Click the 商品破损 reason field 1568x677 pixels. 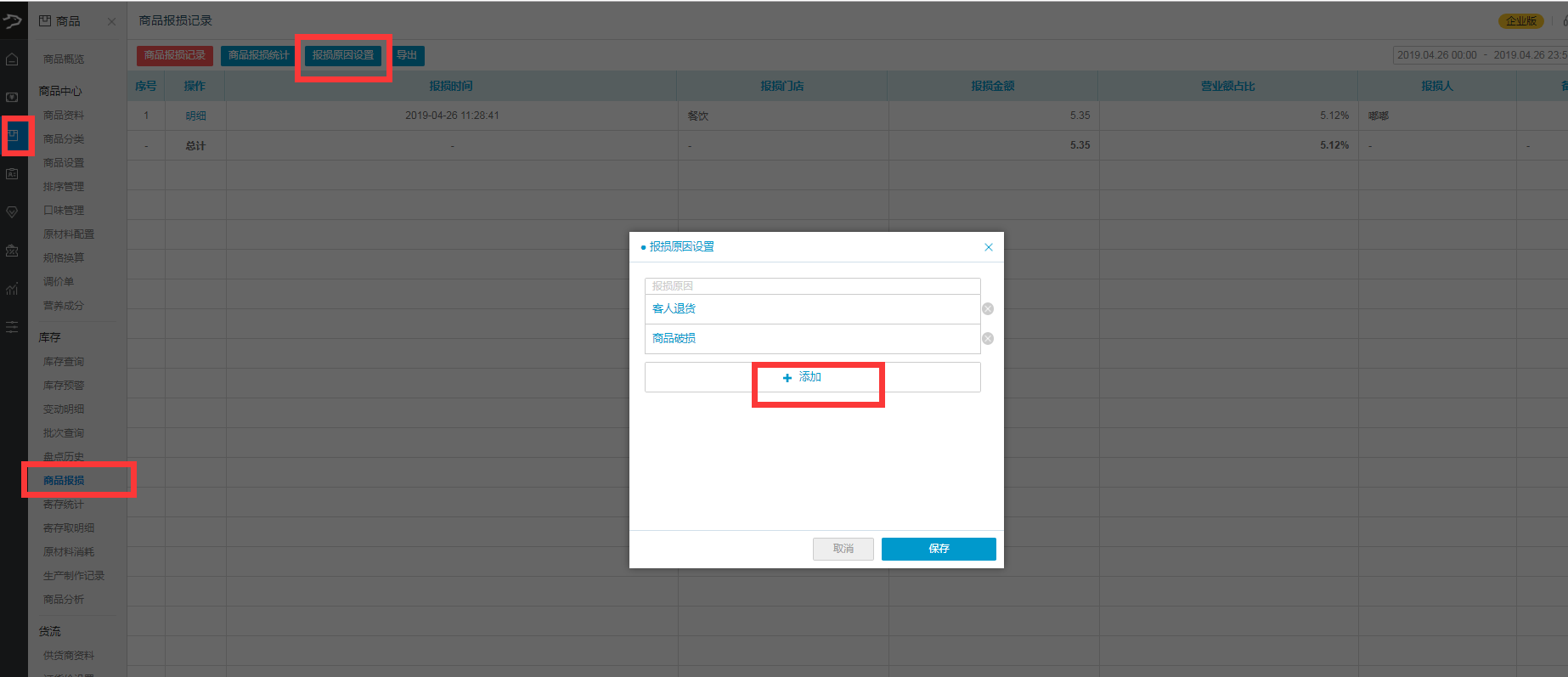[813, 339]
